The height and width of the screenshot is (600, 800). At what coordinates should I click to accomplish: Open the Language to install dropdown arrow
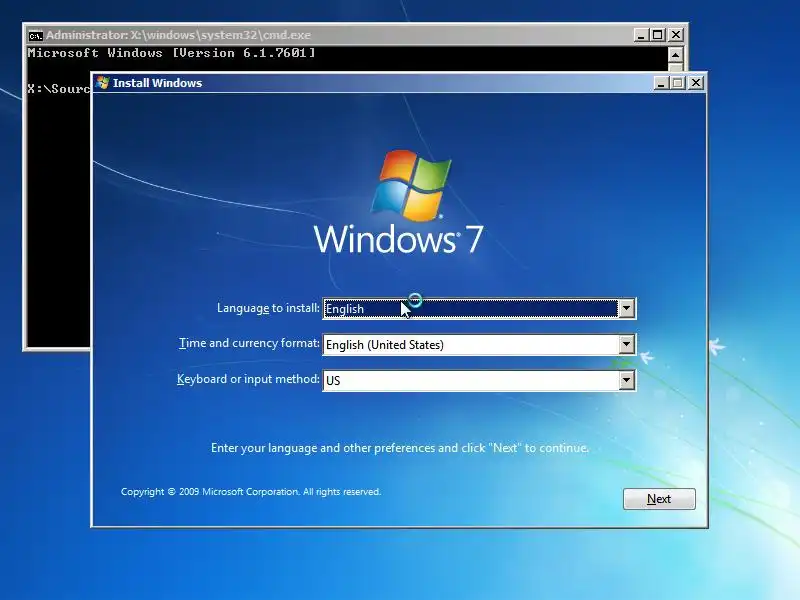click(x=627, y=308)
